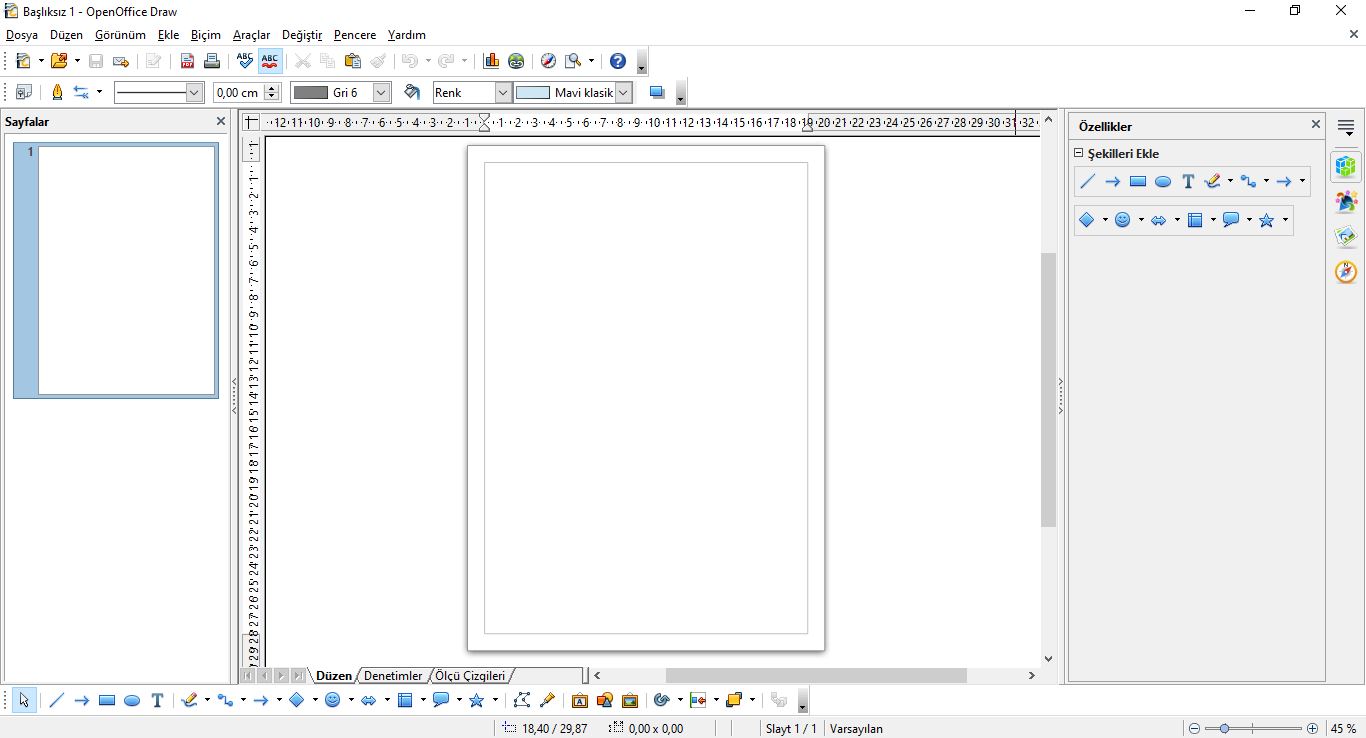Select Rectangle in Şekilleri Ekle panel
Viewport: 1366px width, 738px height.
(1138, 181)
